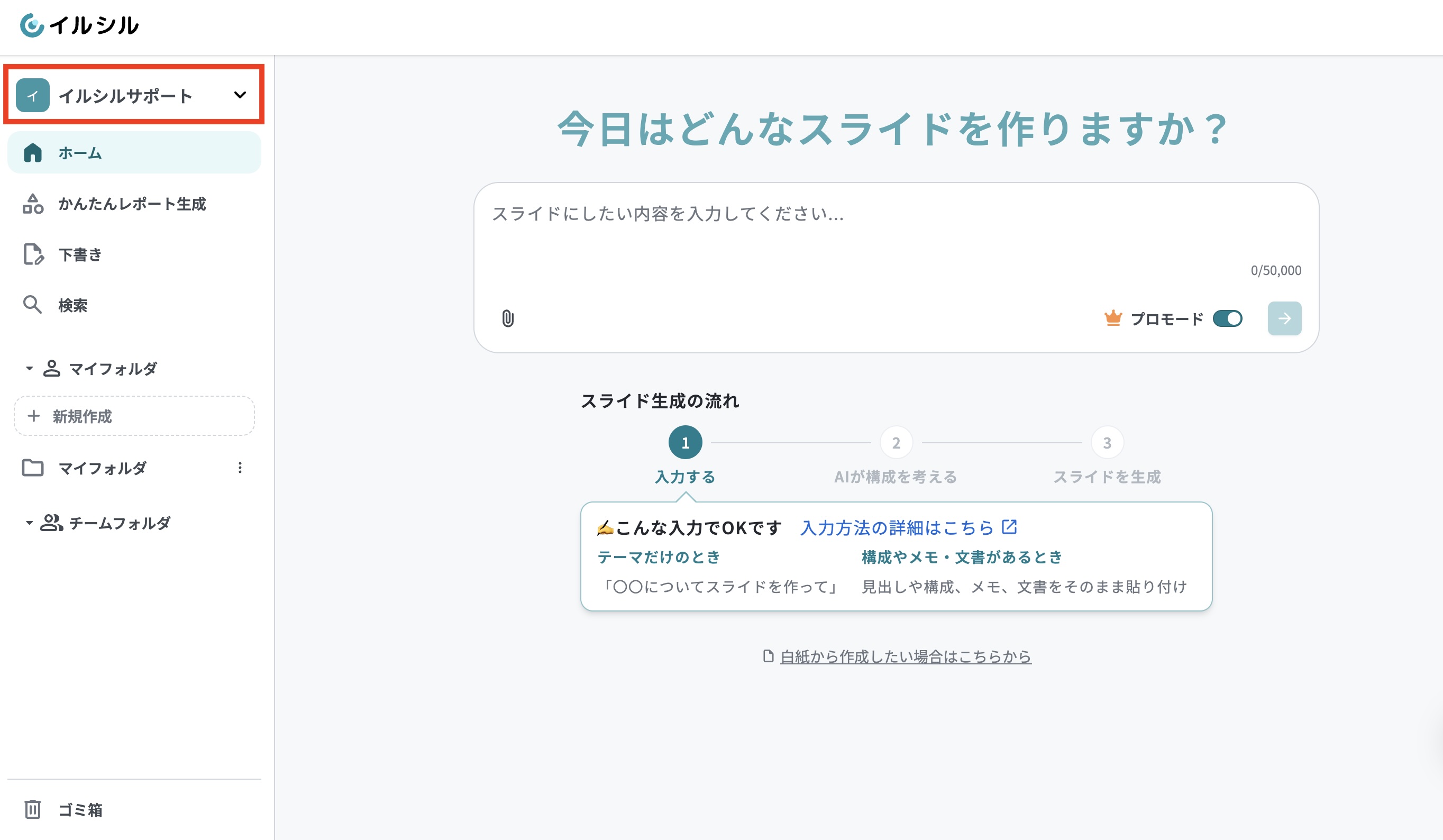Collapse the マイフォルダ section arrow
Screen dimensions: 1443x840
click(x=29, y=368)
